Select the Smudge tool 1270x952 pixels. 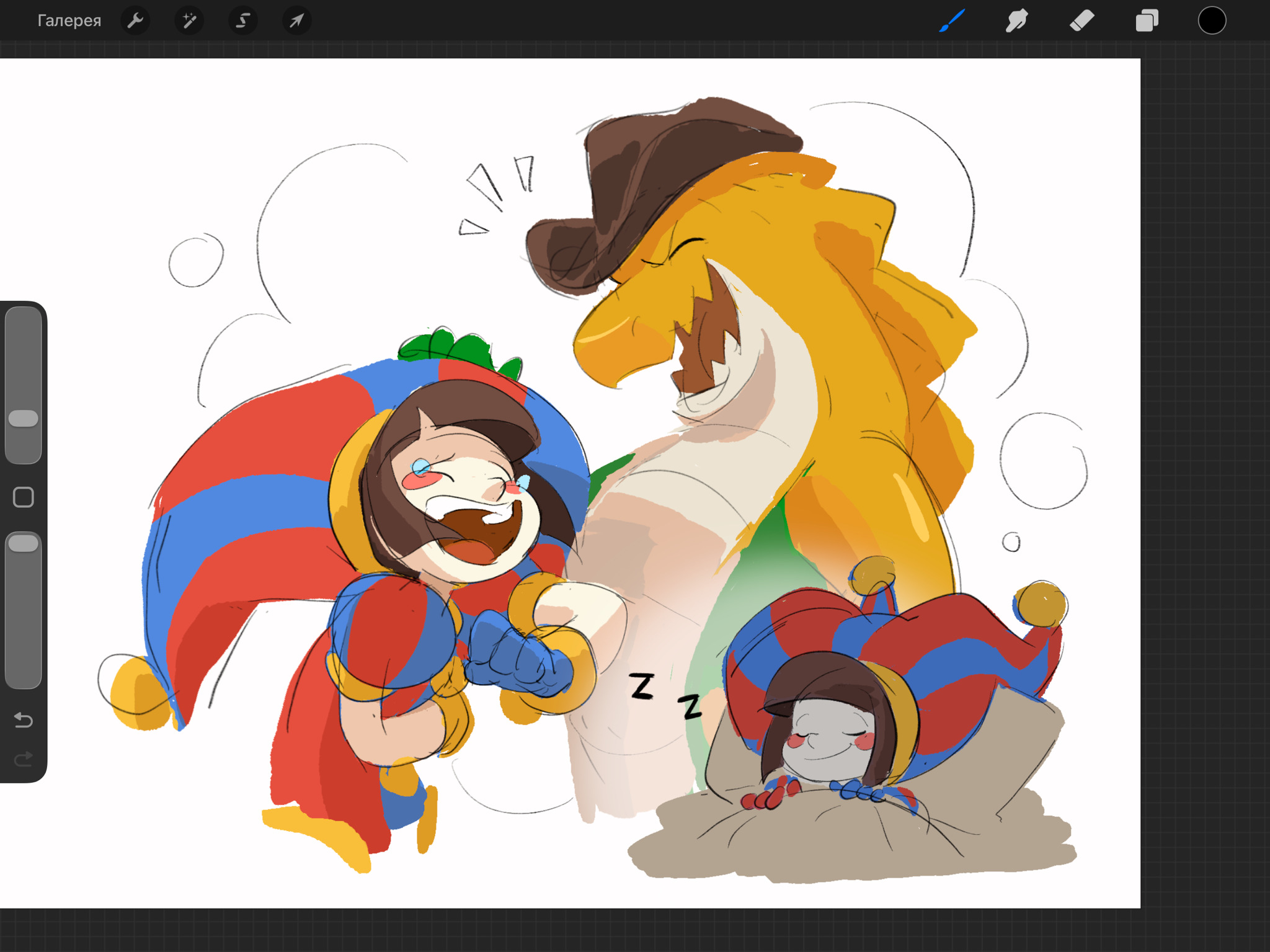click(1017, 20)
